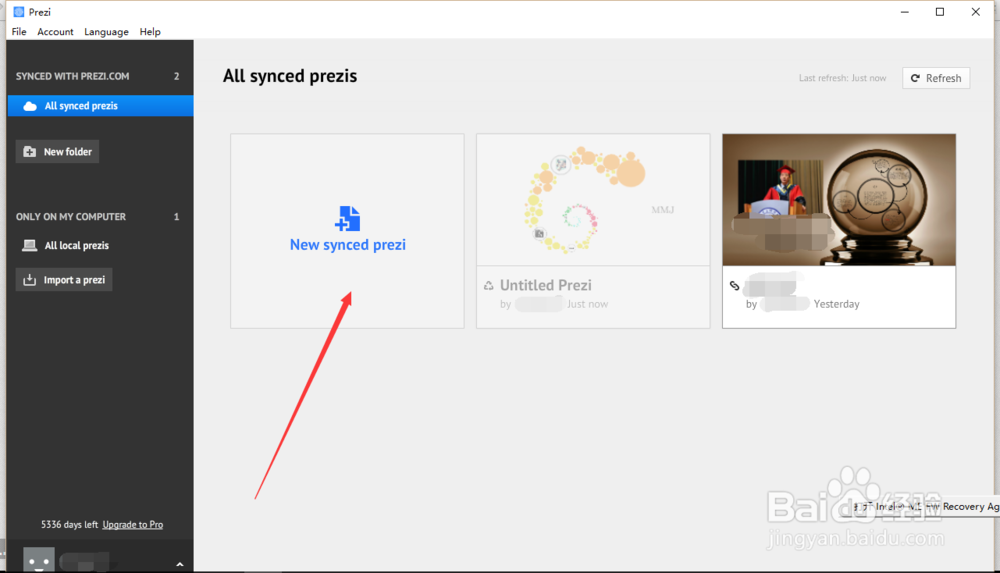
Task: Minimize the Prezi window
Action: tap(904, 12)
